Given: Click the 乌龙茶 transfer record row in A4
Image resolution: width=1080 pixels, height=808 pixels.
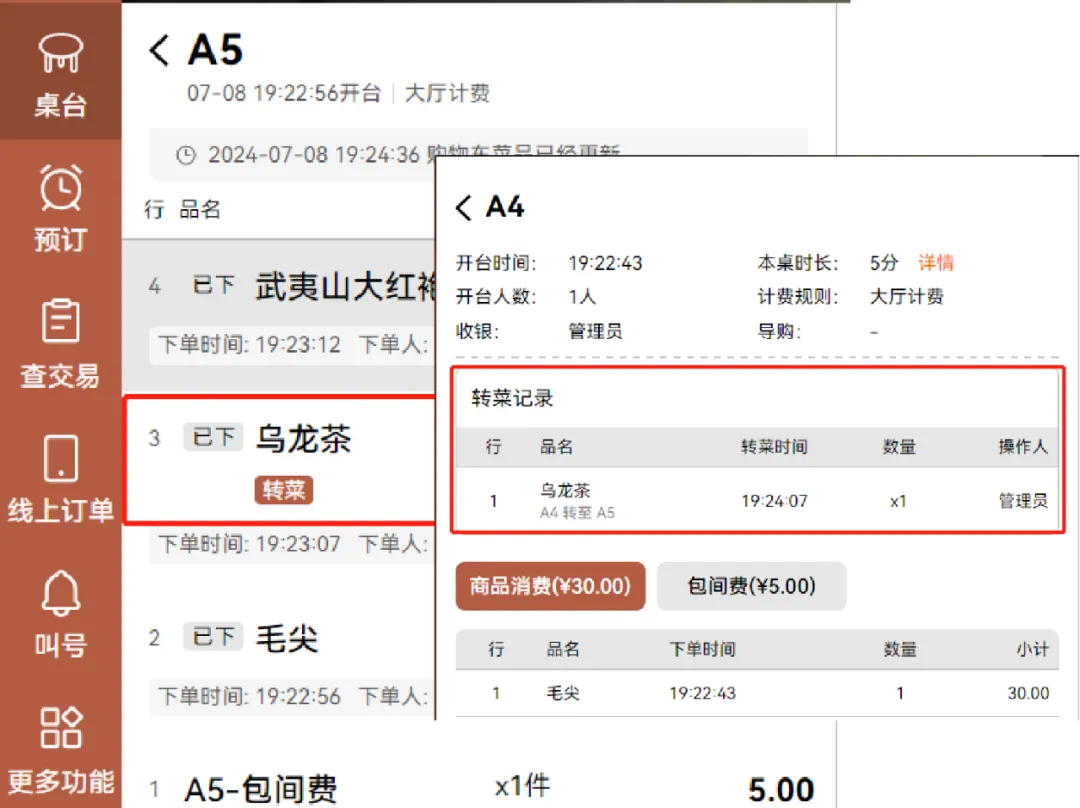Looking at the screenshot, I should coord(756,500).
